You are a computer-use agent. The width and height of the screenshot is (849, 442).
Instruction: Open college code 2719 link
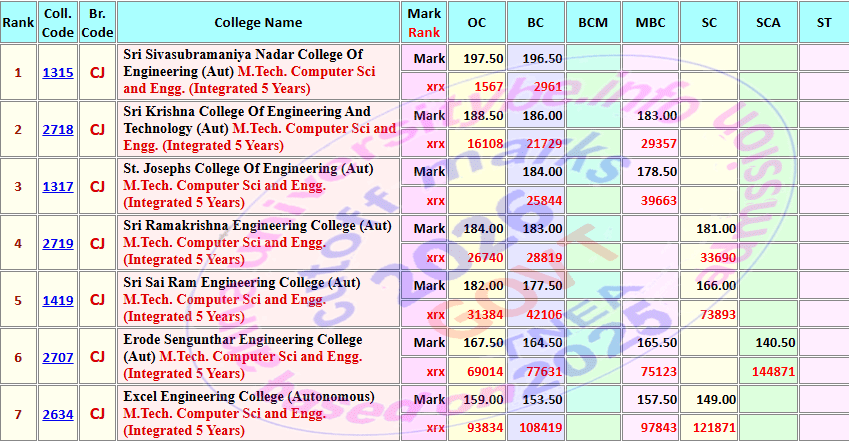coord(58,244)
